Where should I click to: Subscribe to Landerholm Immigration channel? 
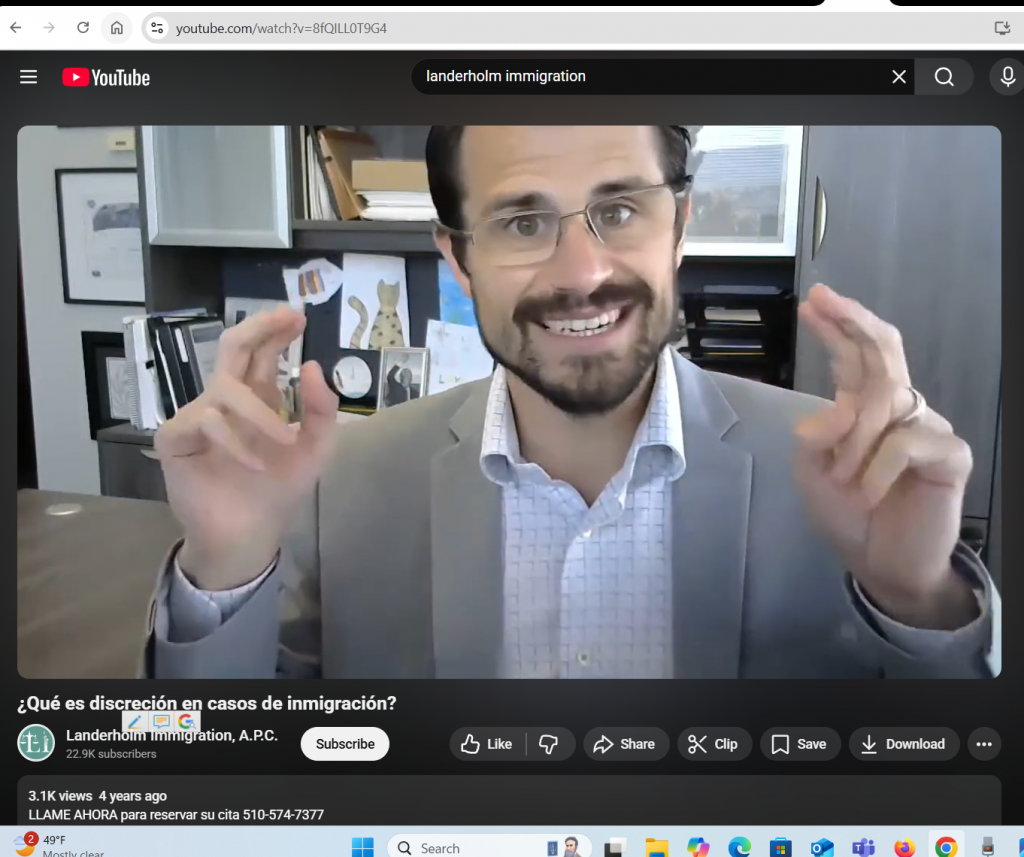(345, 744)
